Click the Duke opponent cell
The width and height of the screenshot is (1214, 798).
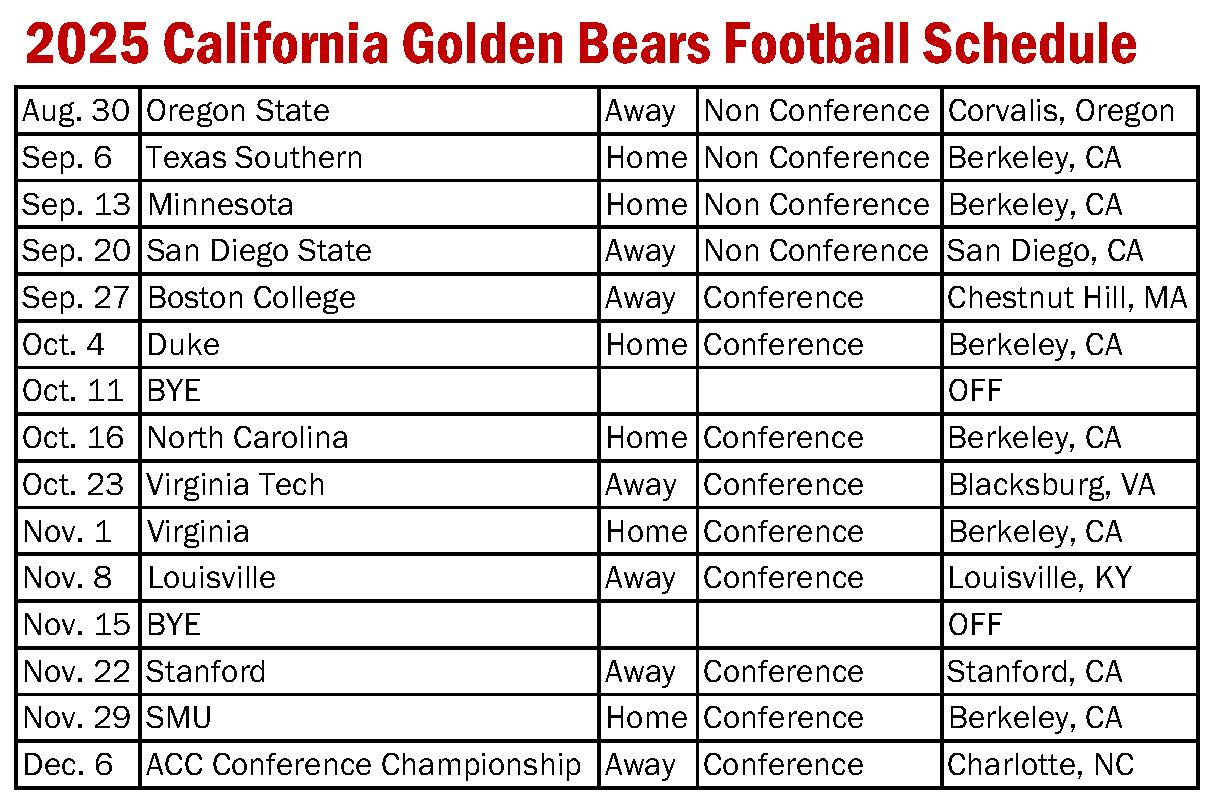point(369,344)
